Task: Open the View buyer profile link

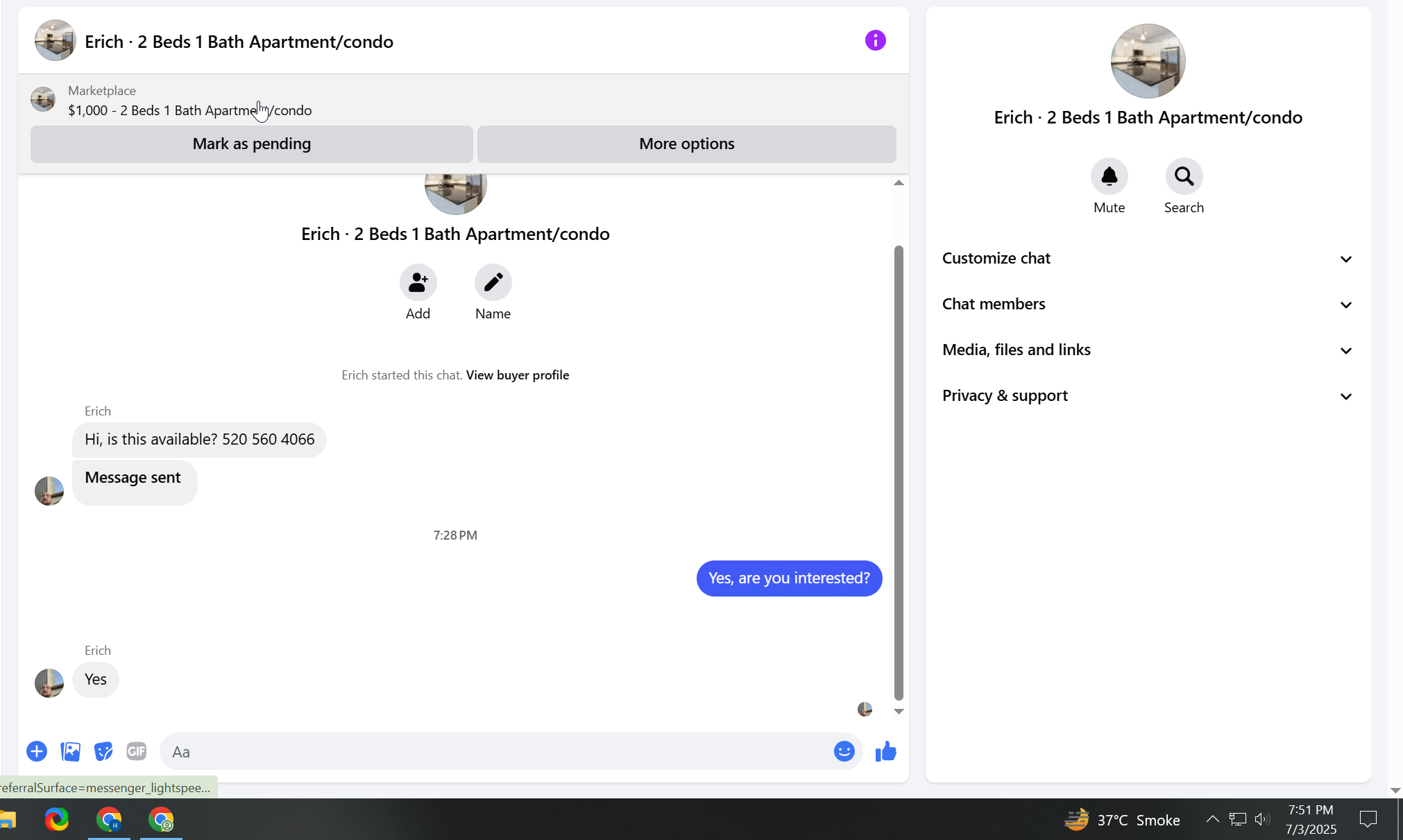Action: (517, 375)
